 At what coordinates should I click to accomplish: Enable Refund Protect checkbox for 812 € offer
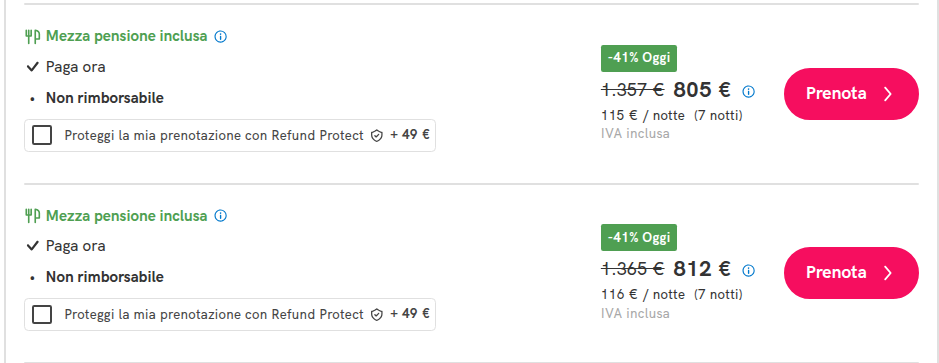[42, 314]
